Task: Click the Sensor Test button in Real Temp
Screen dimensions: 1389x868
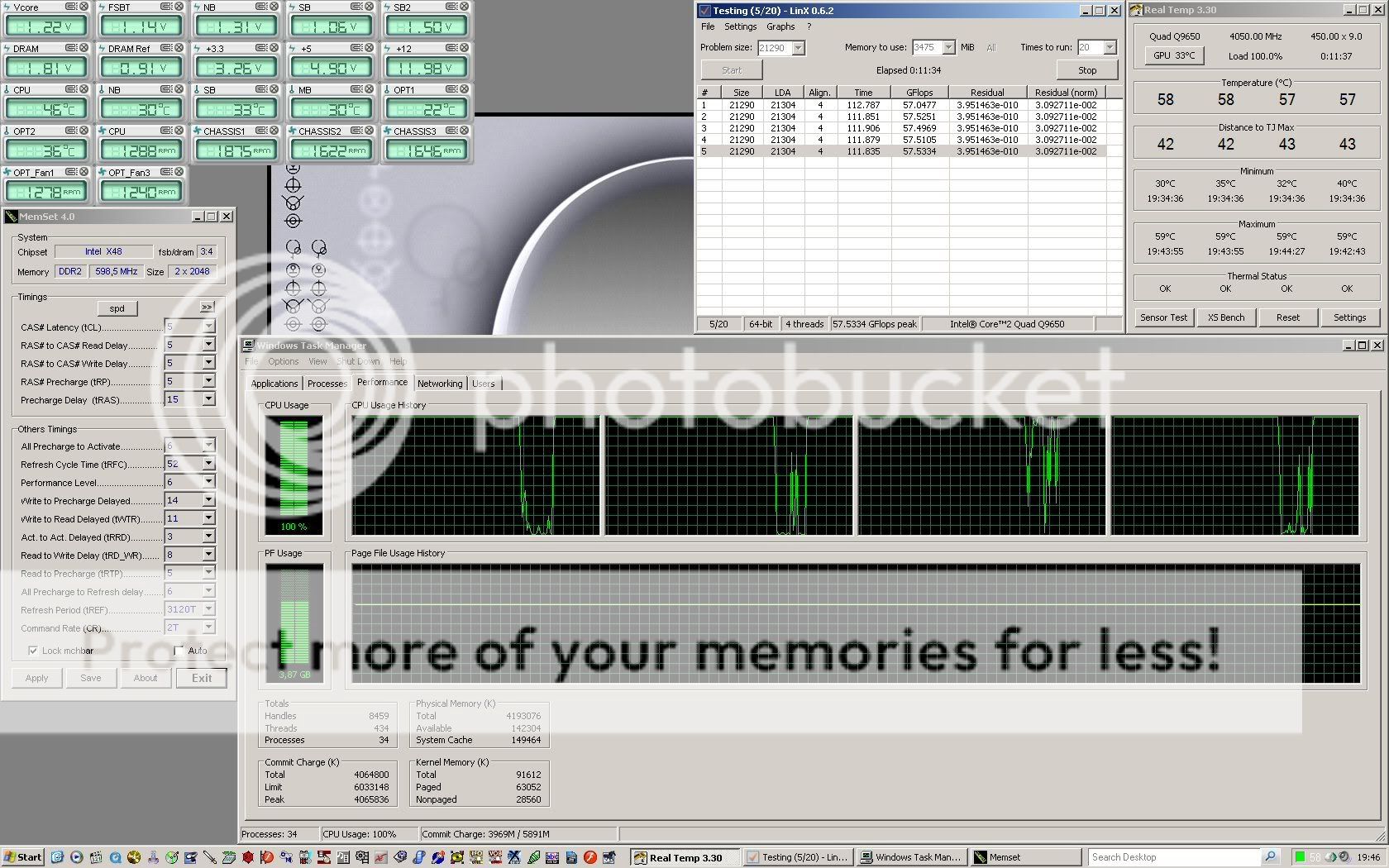Action: [1163, 317]
